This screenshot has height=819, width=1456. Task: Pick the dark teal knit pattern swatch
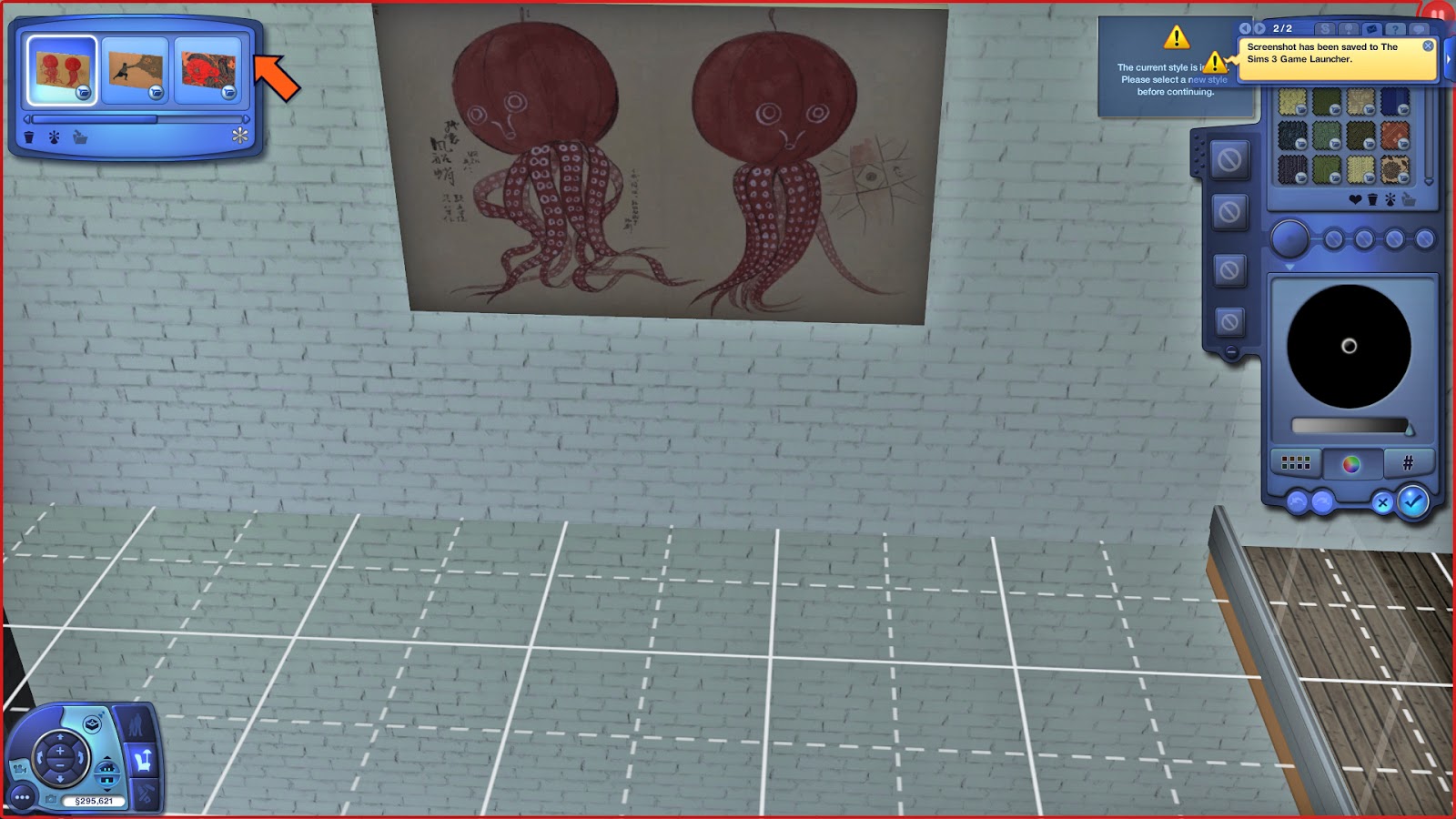pos(1292,135)
